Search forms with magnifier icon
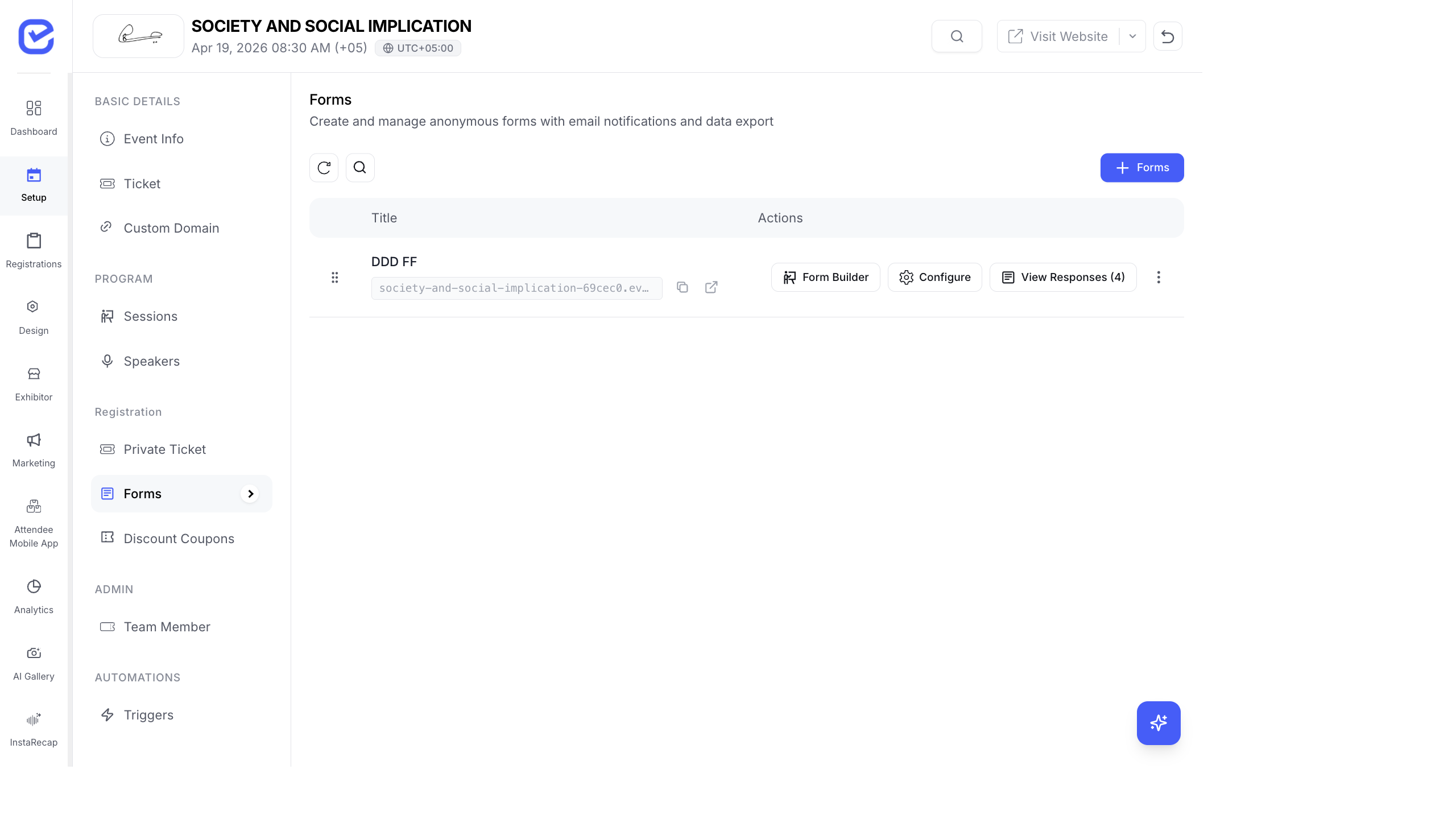 click(x=360, y=168)
